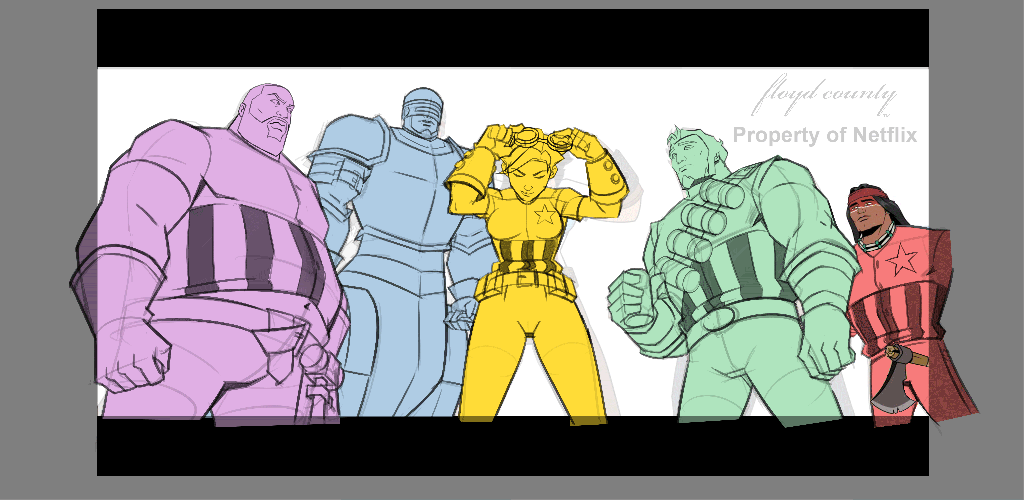Click the yellow character's belt
The height and width of the screenshot is (500, 1024).
pyautogui.click(x=525, y=287)
